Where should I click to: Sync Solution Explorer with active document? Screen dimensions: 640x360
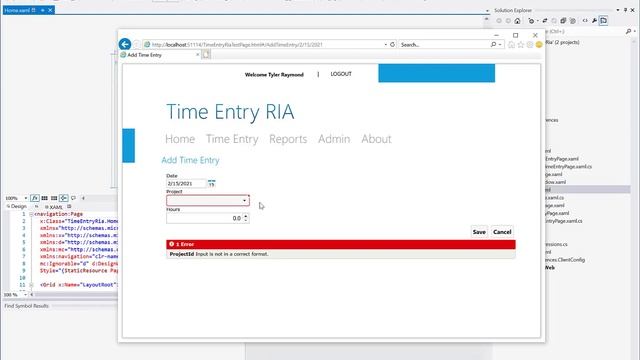(544, 21)
